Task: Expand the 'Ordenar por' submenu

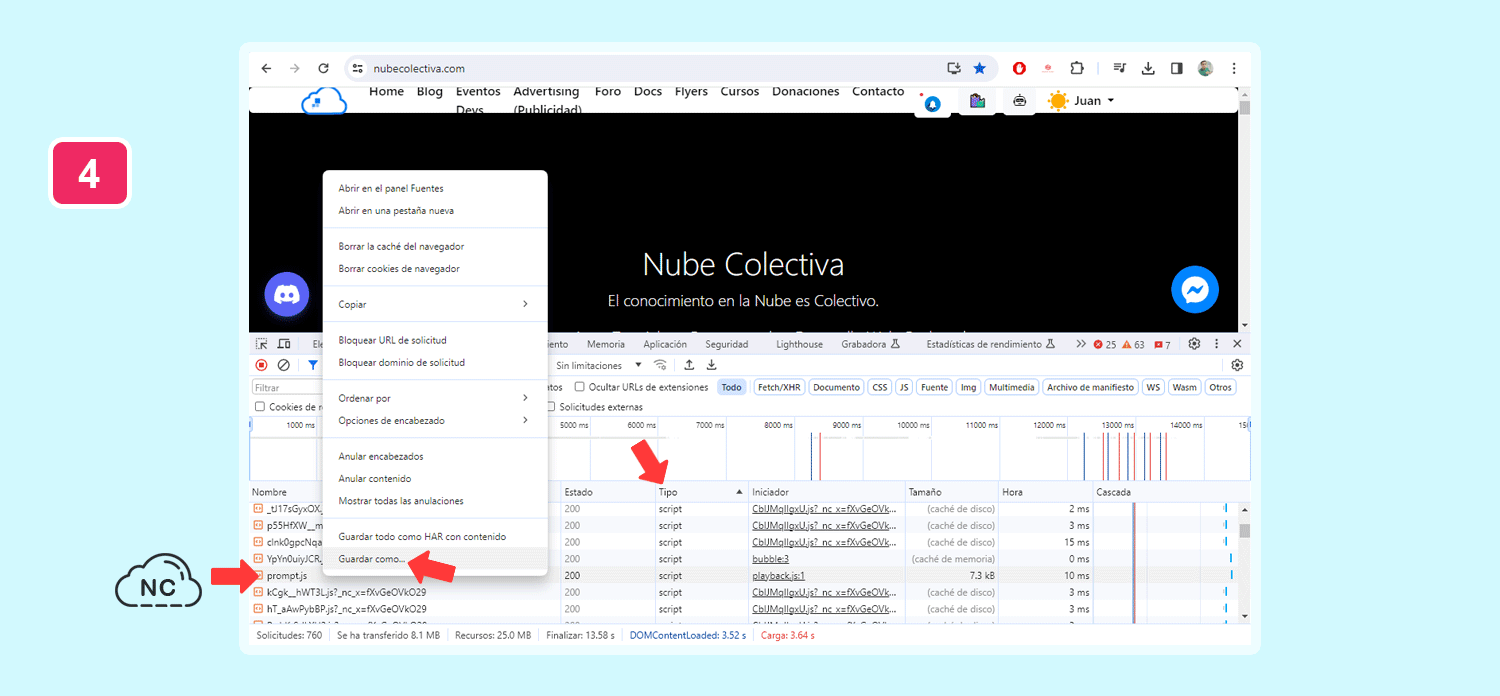Action: (x=434, y=398)
